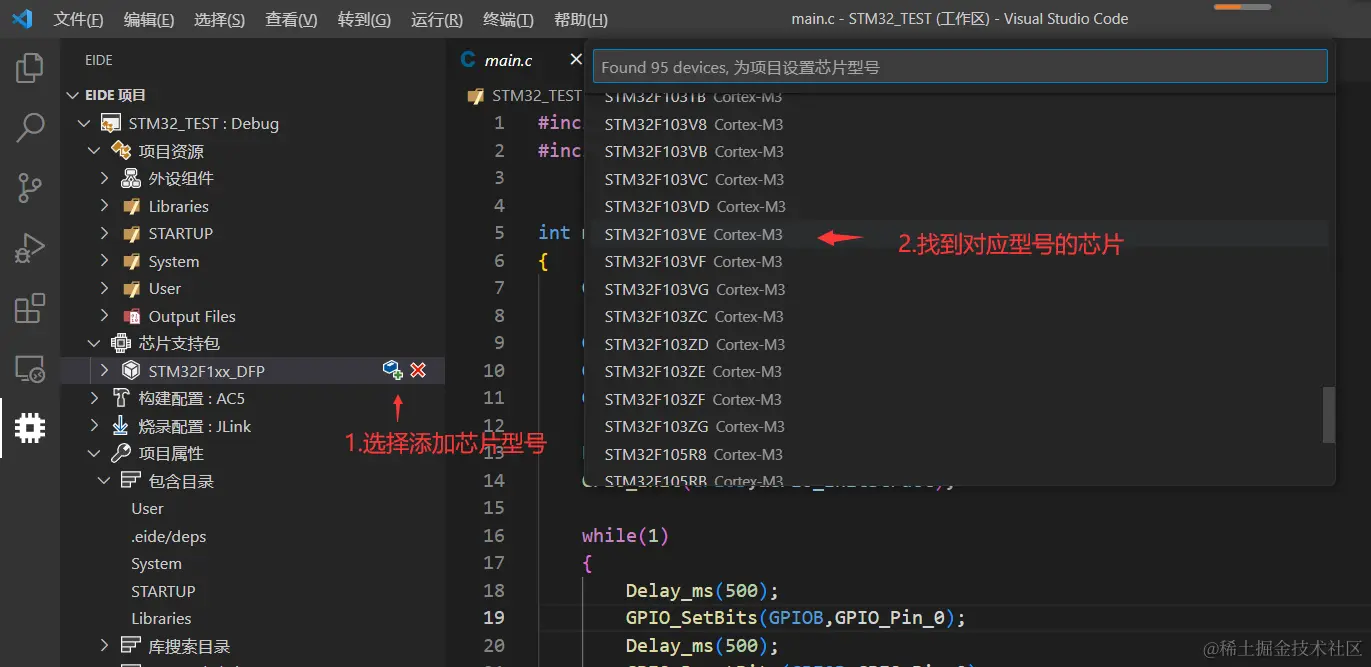Click the chip model search input field
Viewport: 1371px width, 667px height.
pos(960,67)
